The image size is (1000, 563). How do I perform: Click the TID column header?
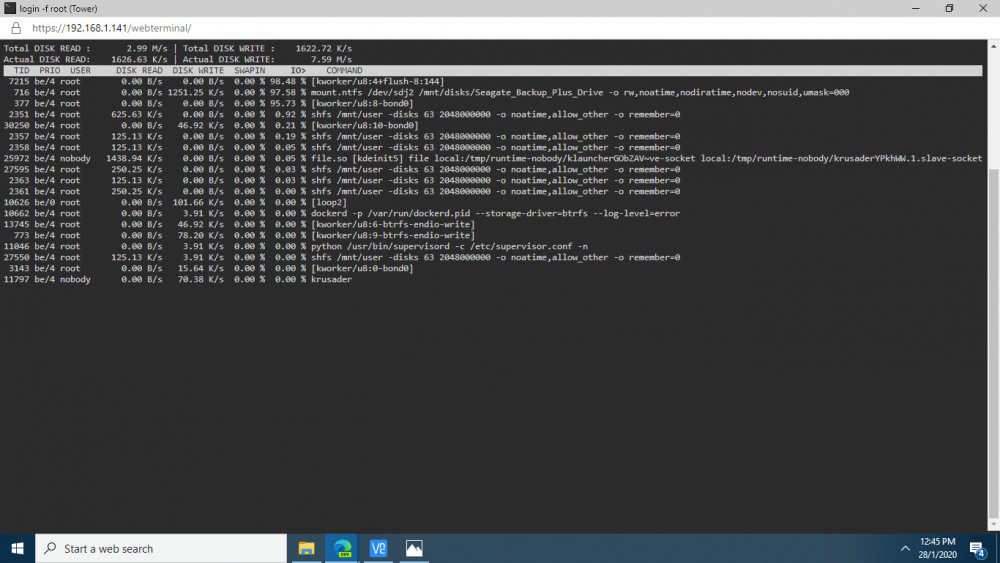tap(22, 71)
